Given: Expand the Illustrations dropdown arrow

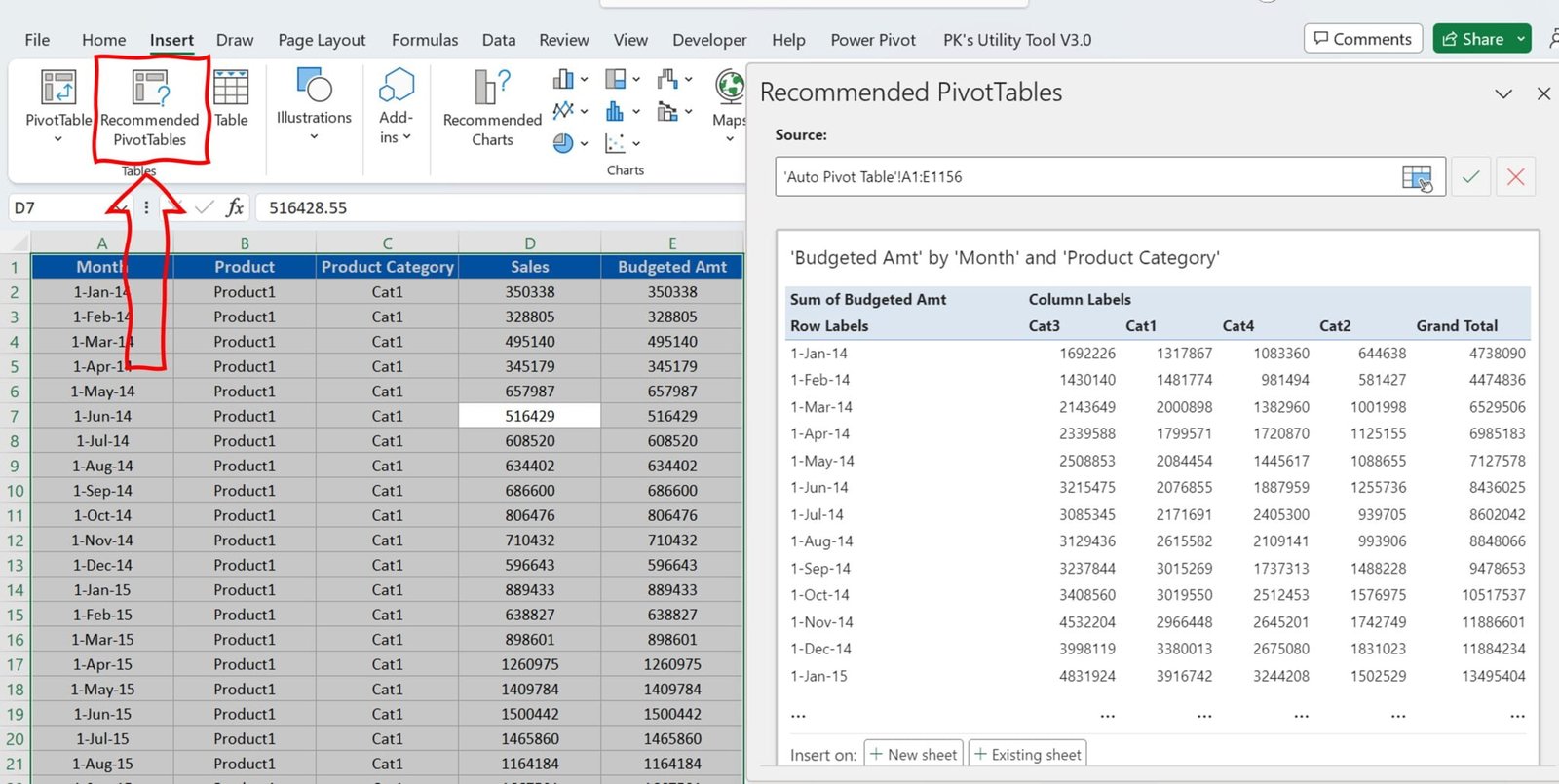Looking at the screenshot, I should (x=314, y=136).
